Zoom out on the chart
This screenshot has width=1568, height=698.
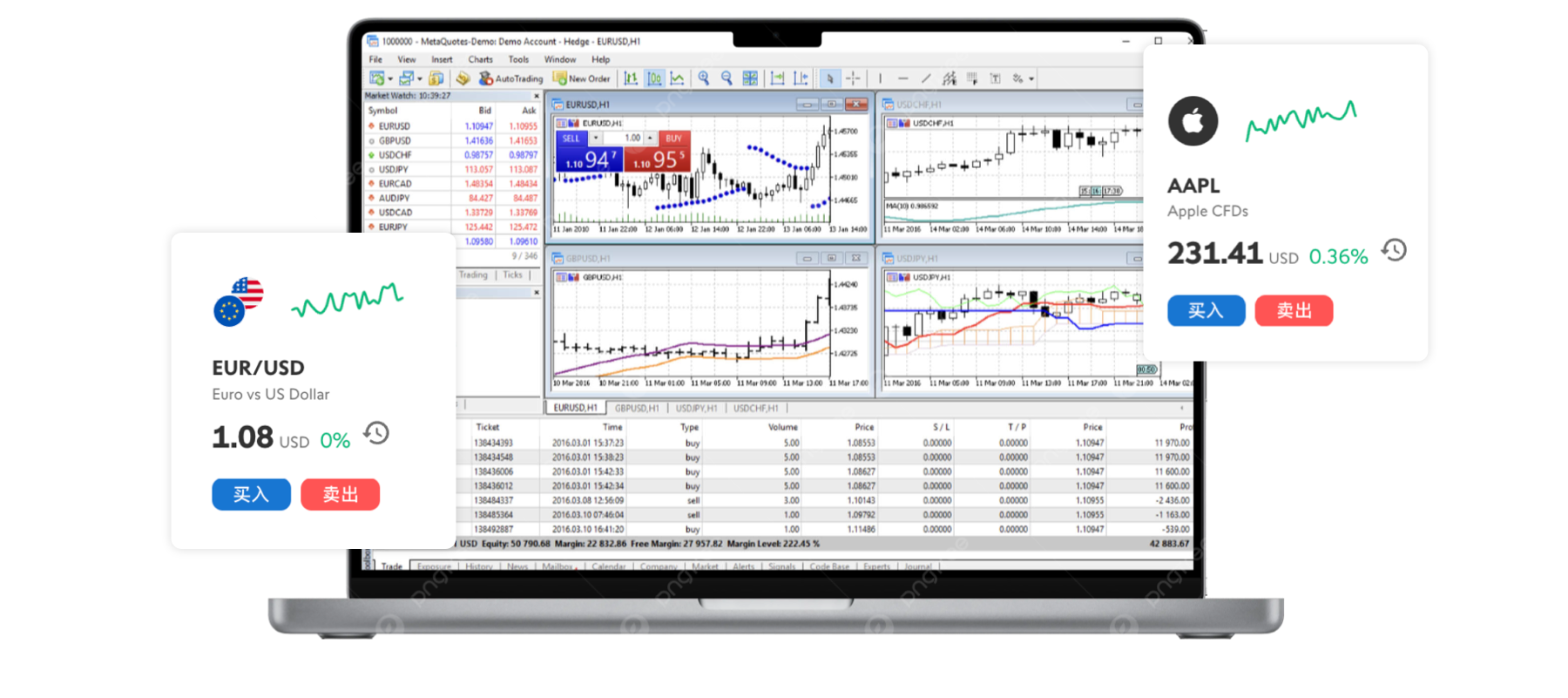click(x=727, y=78)
